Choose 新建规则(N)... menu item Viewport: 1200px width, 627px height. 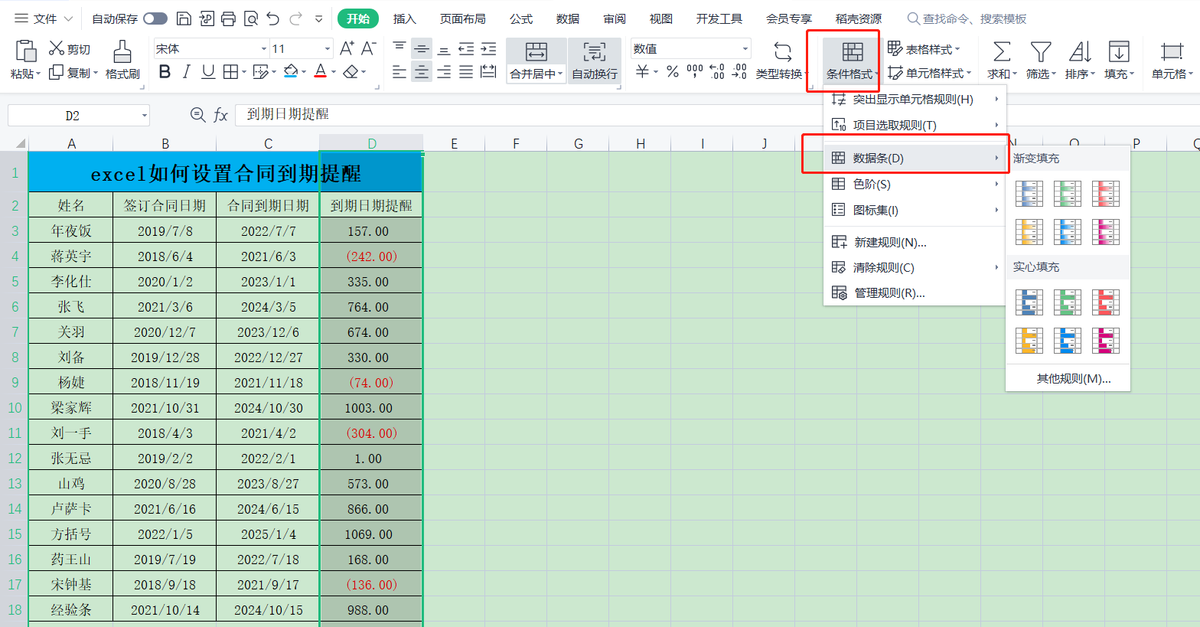[x=915, y=242]
